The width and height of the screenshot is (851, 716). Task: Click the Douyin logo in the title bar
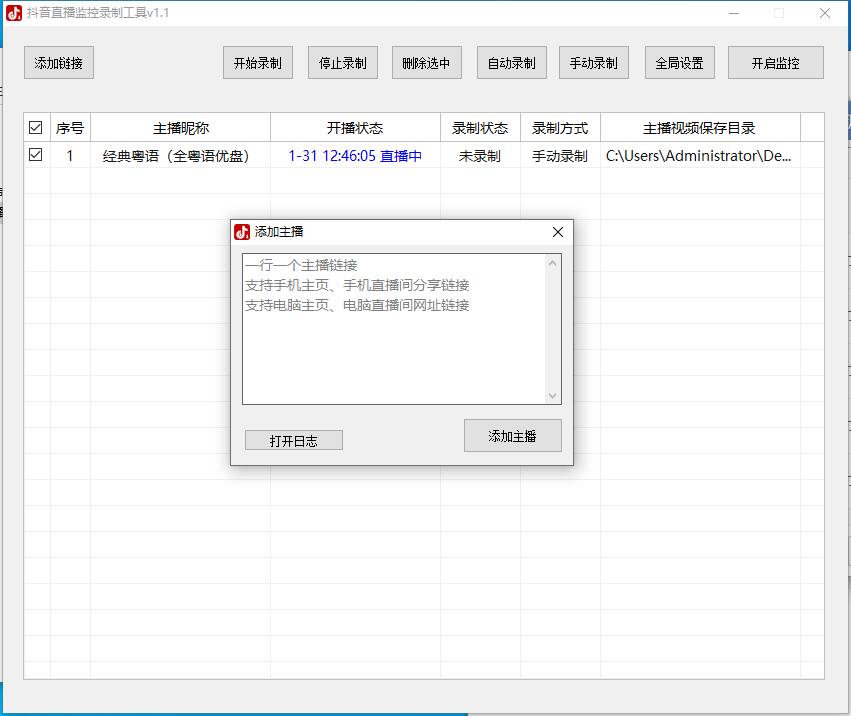(x=14, y=13)
